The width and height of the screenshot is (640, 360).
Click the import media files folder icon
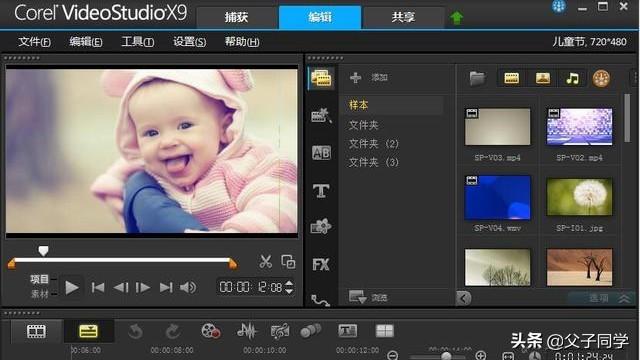(x=477, y=78)
